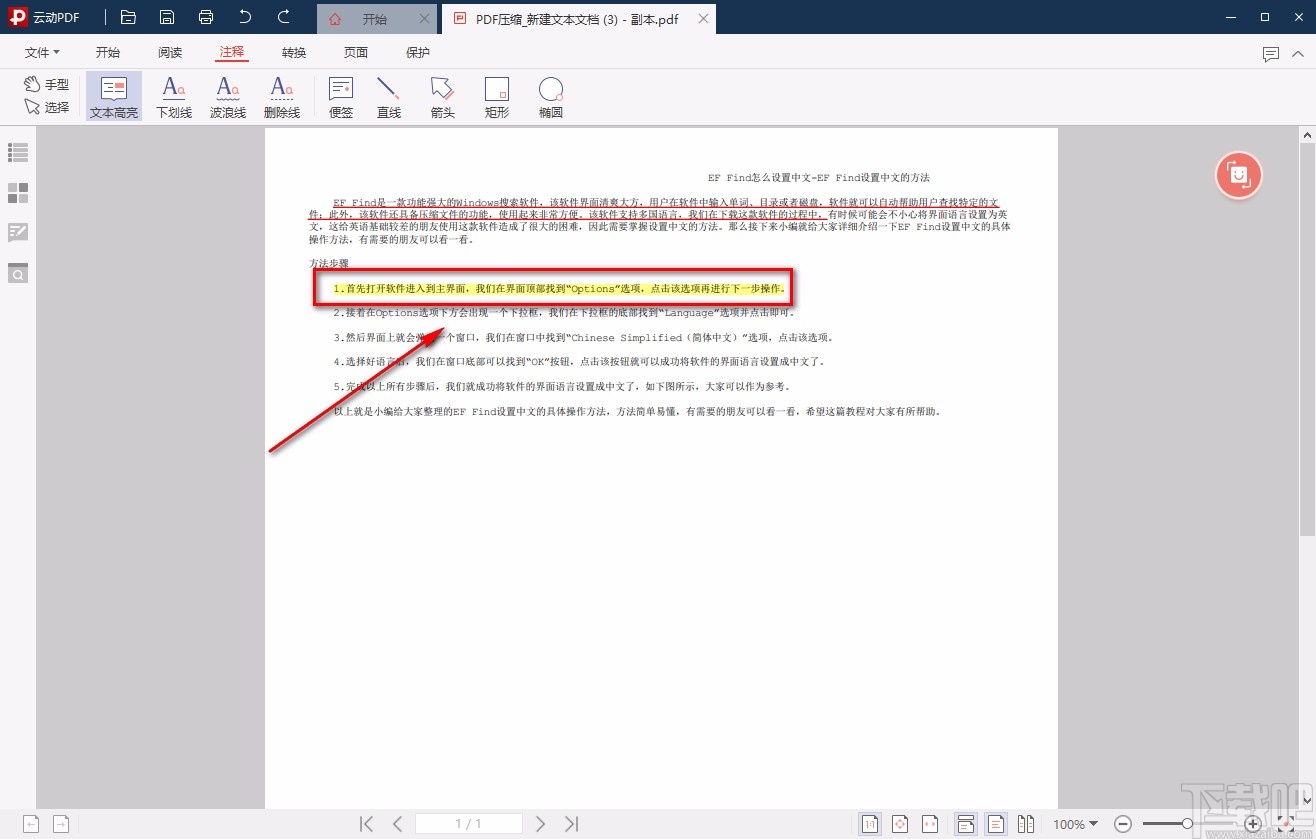
Task: Click the zoom slider handle
Action: pos(1187,824)
